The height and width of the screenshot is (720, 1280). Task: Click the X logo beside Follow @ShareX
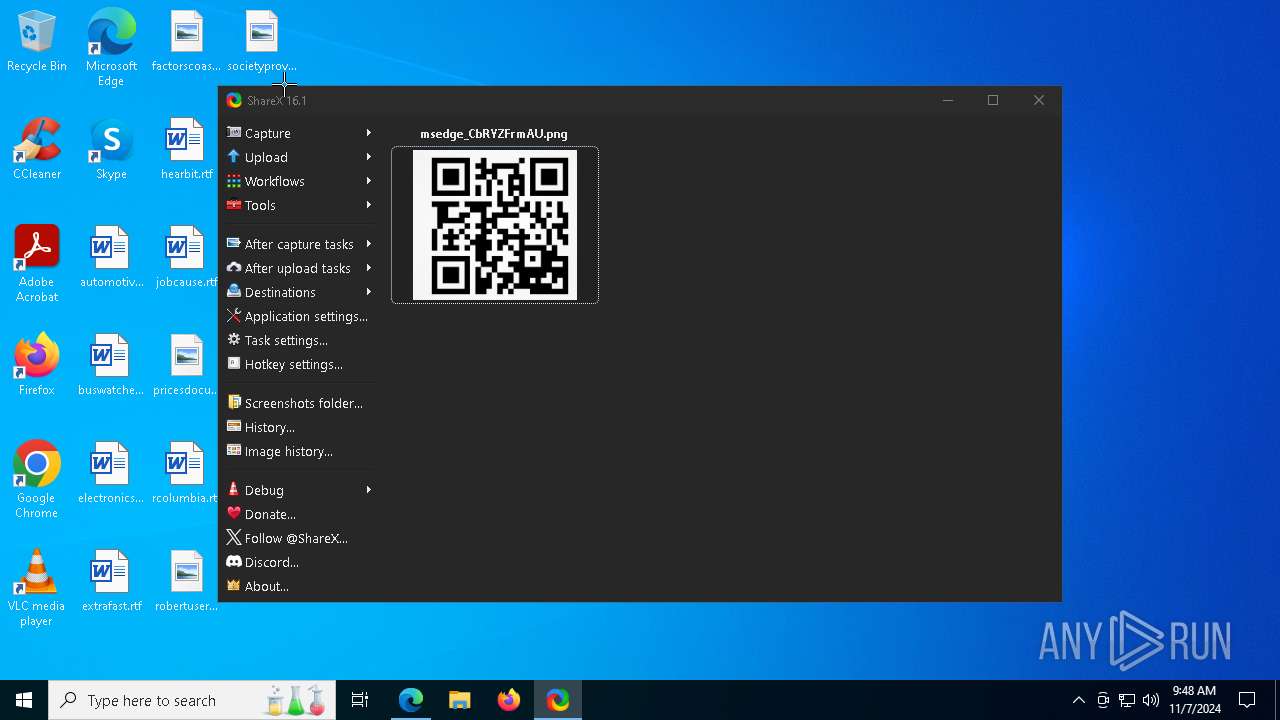point(234,537)
